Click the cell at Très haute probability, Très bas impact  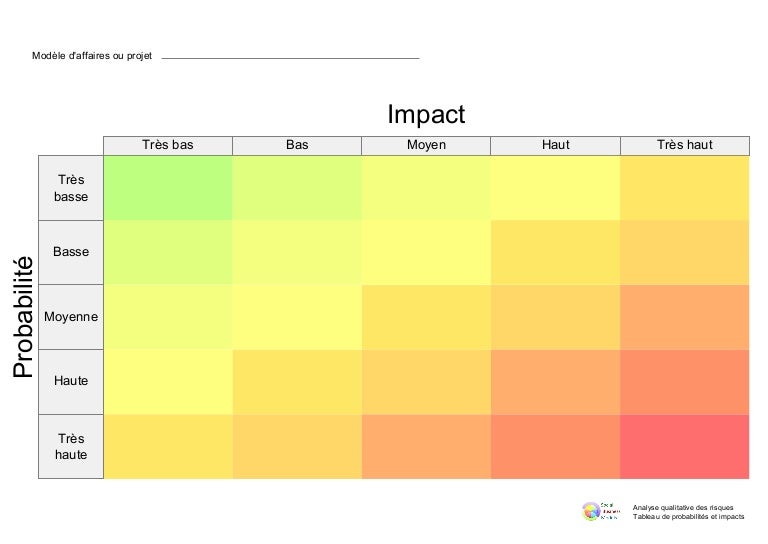(168, 446)
